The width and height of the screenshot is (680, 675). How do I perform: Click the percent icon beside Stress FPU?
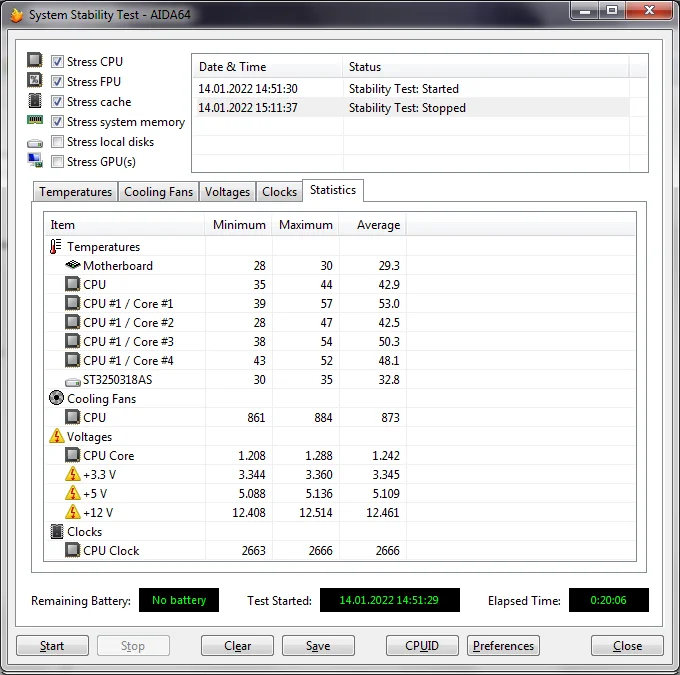point(35,80)
